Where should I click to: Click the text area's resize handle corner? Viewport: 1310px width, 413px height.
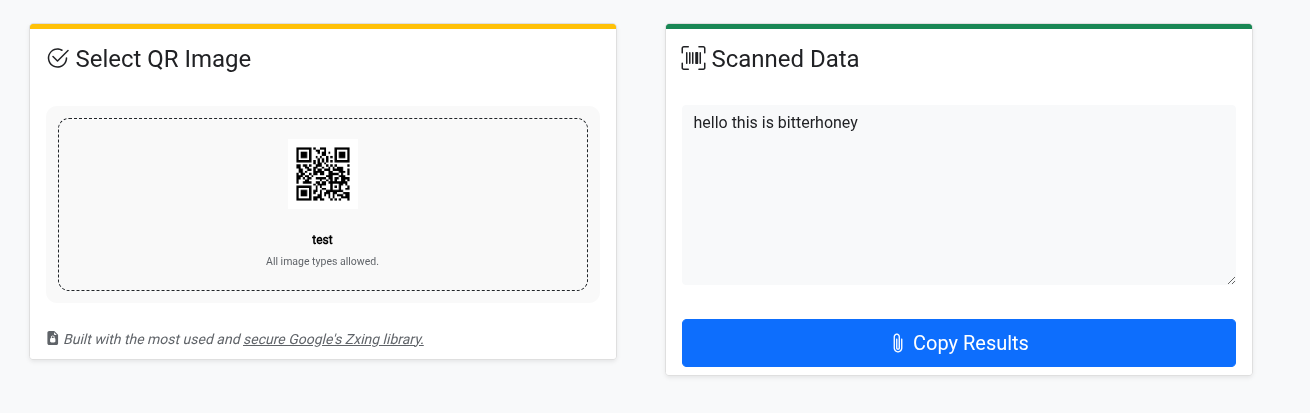1231,280
